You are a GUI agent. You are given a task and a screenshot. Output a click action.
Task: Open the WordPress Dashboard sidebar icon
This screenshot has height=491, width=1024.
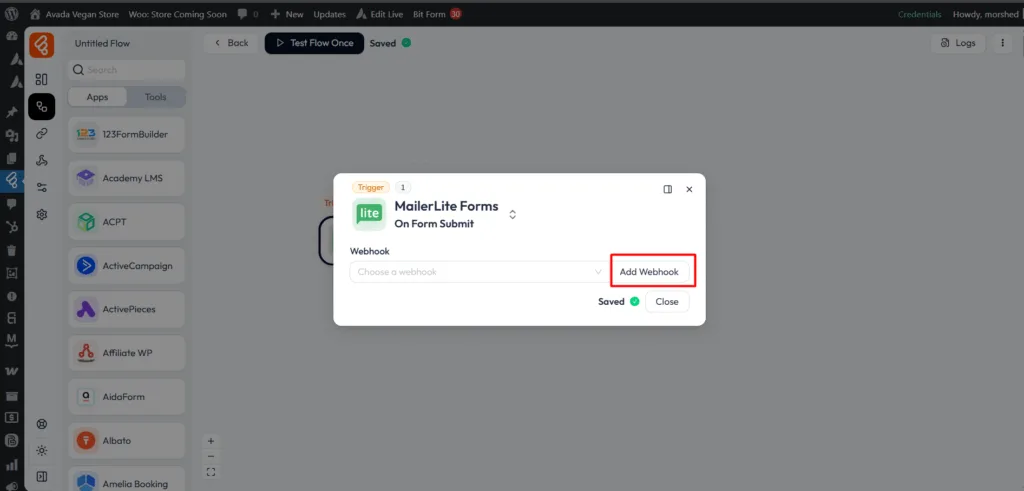(12, 36)
